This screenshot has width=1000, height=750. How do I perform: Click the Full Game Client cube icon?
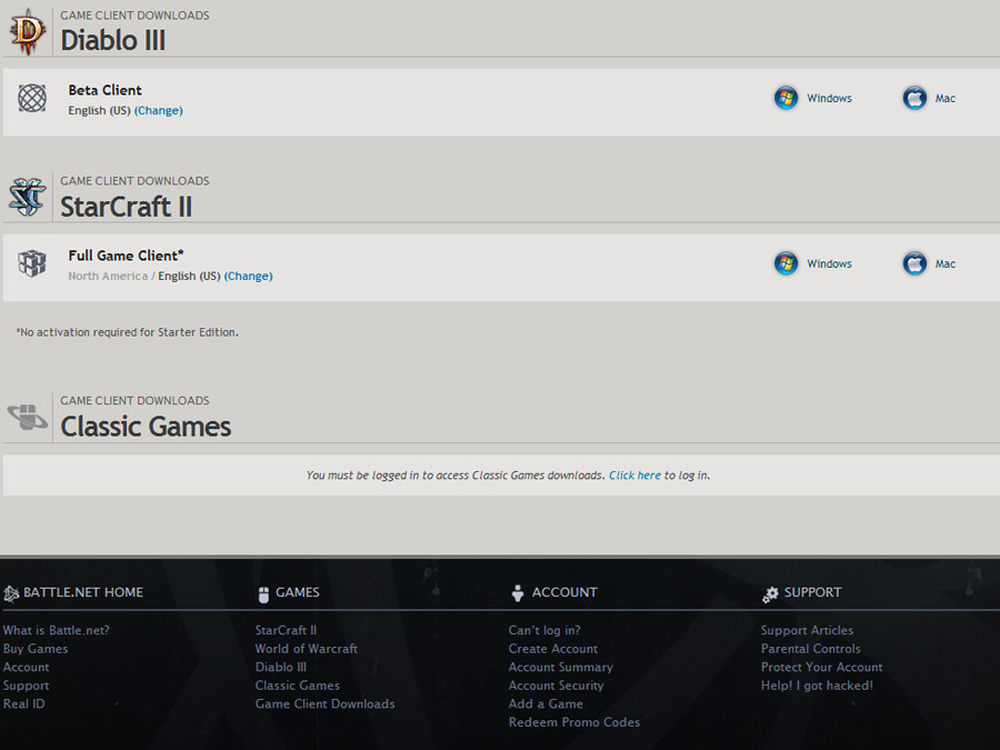click(x=32, y=263)
